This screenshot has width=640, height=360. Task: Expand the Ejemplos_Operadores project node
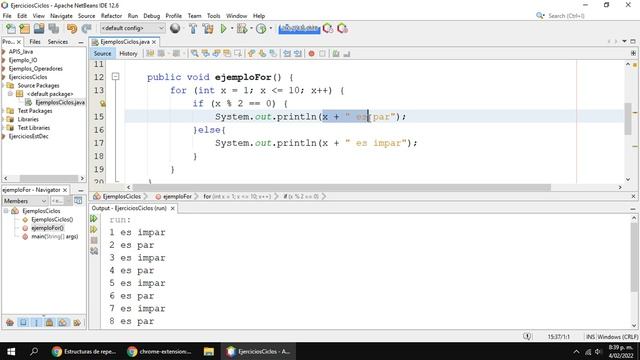pos(4,69)
